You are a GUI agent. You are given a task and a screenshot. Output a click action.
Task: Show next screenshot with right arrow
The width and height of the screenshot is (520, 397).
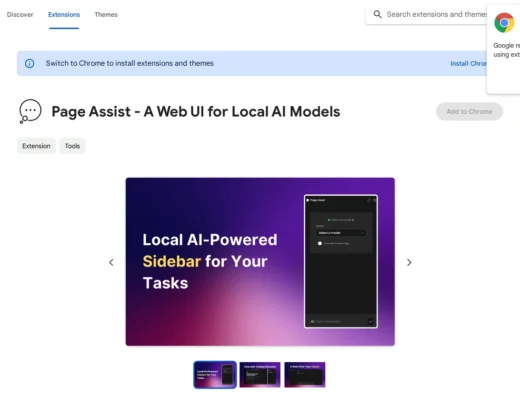pyautogui.click(x=409, y=263)
